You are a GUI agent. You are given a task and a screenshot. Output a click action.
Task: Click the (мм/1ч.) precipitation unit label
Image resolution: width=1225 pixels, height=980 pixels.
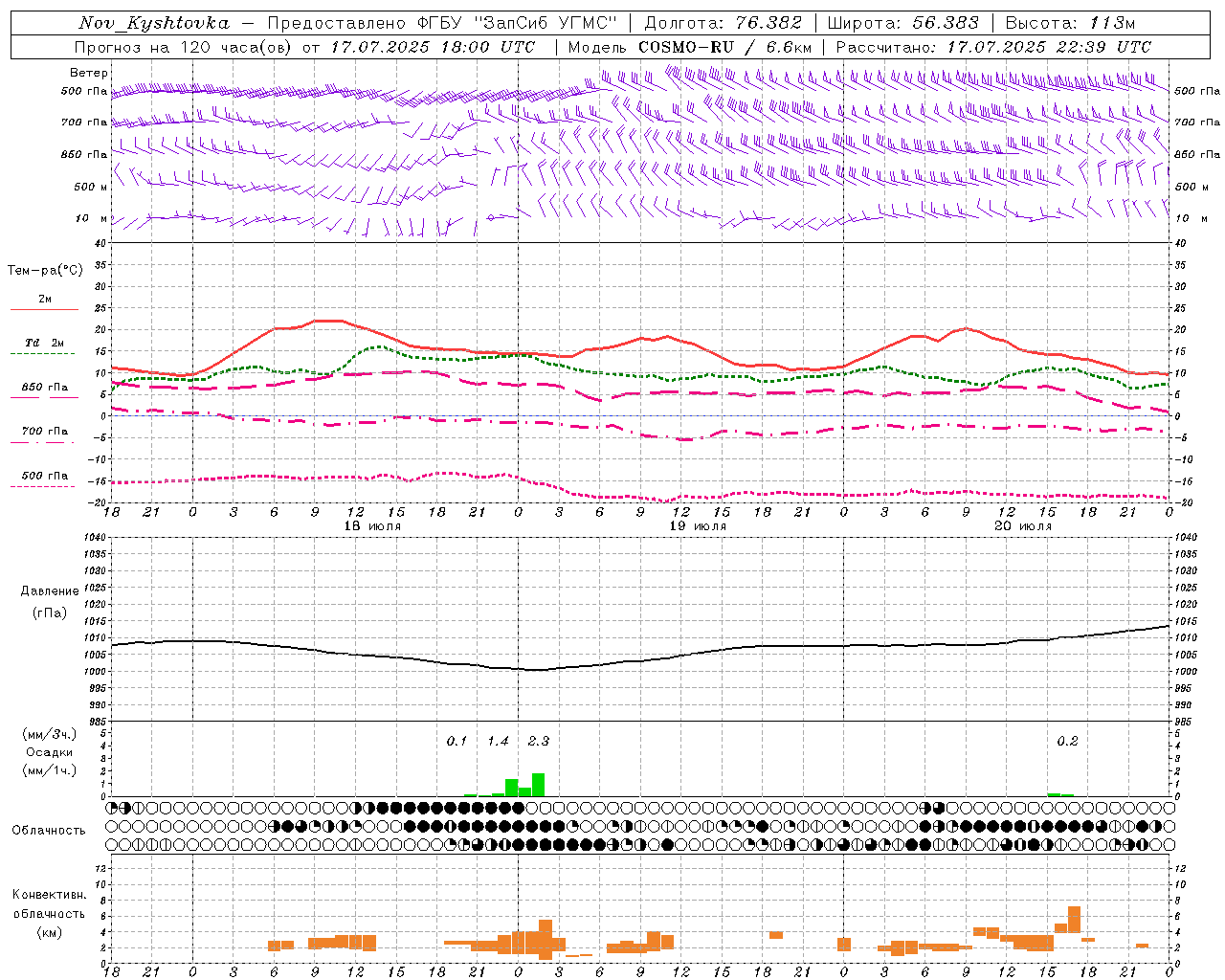[49, 770]
